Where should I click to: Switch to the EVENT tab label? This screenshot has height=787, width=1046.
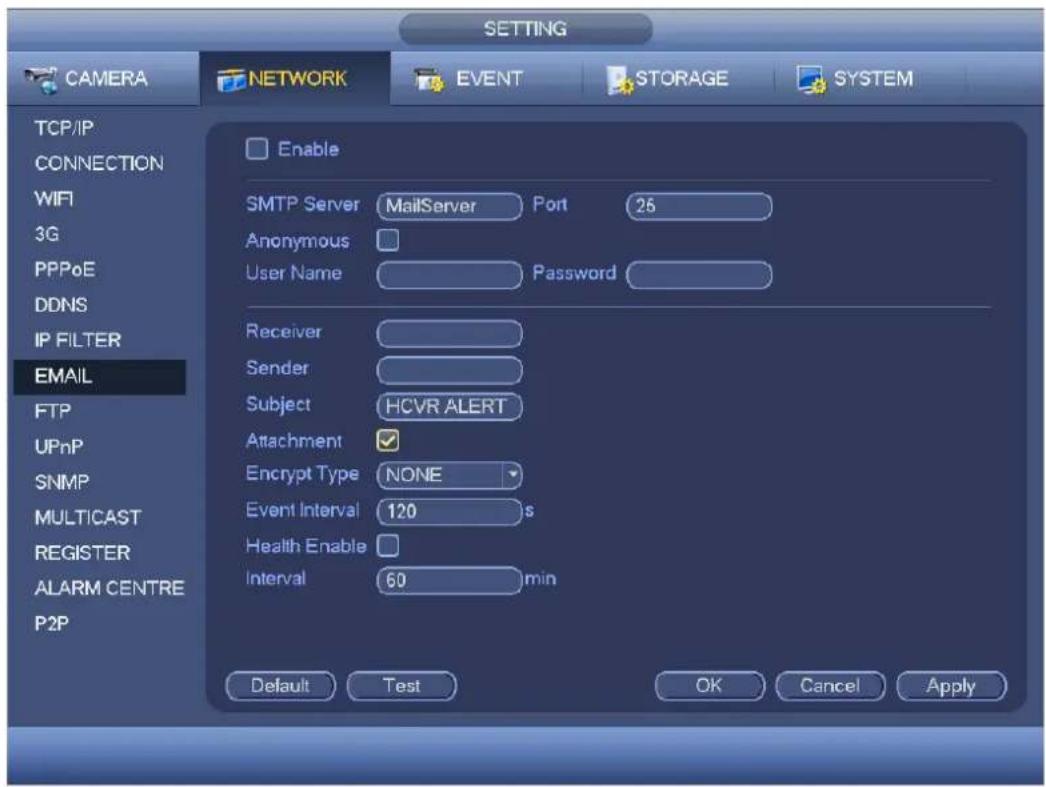click(489, 79)
